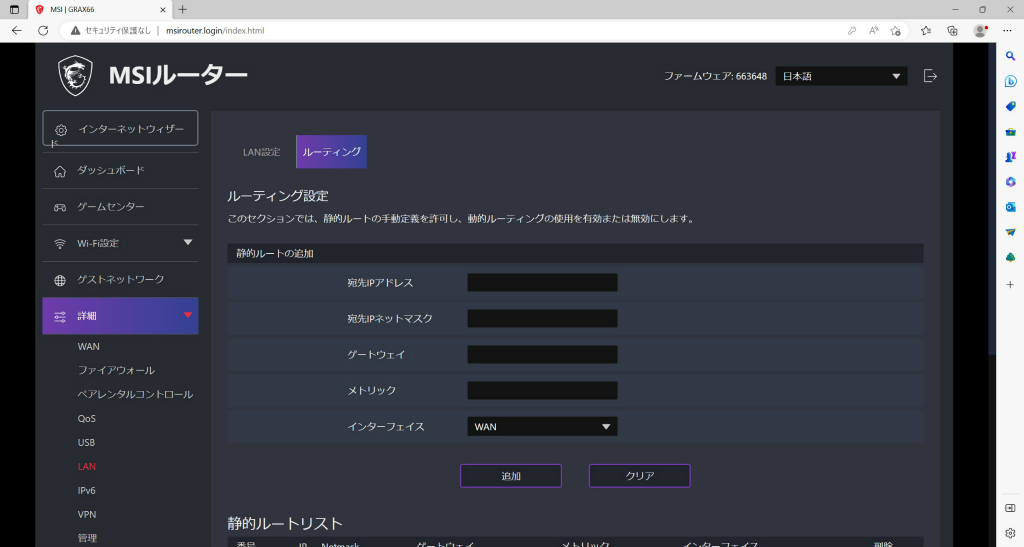
Task: Add page to favorites star icon
Action: coord(895,31)
